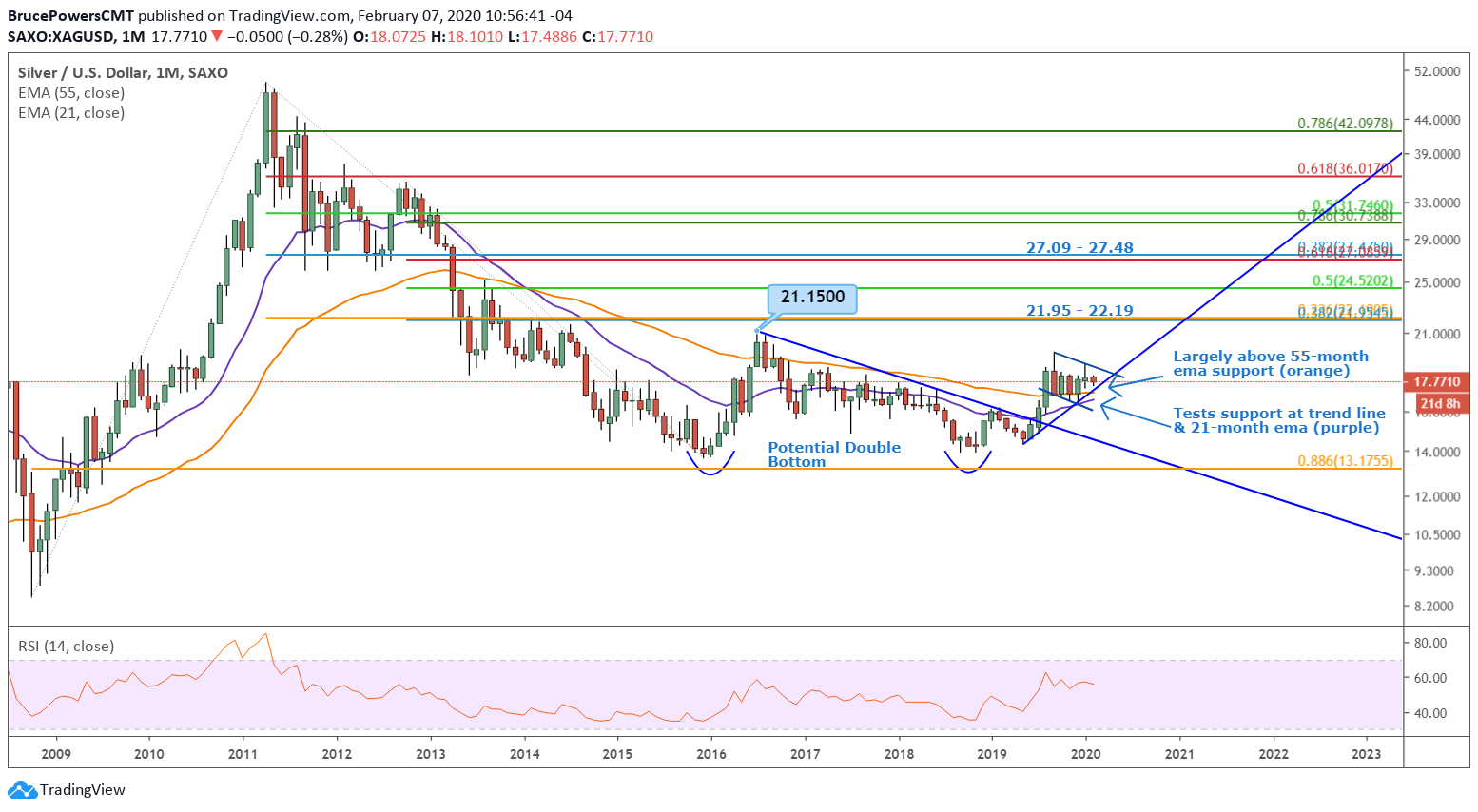This screenshot has height=812, width=1478.
Task: Toggle visibility of the EMA (55, close)
Action: (71, 92)
